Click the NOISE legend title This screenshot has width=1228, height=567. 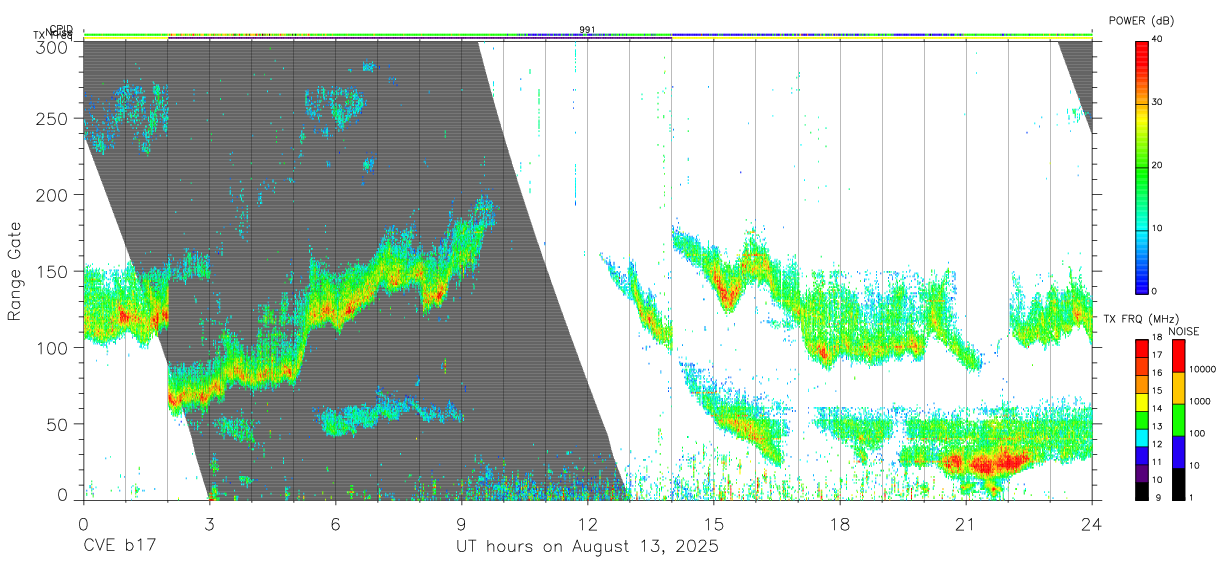coord(1184,331)
